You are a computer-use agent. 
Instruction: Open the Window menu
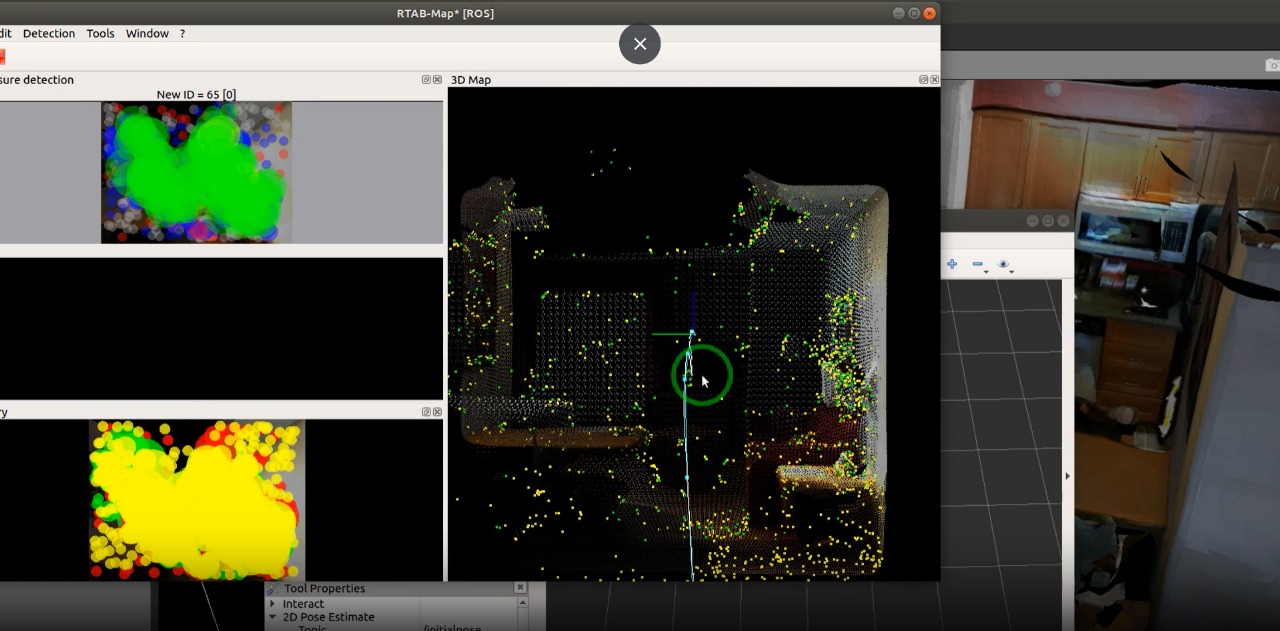click(x=147, y=33)
